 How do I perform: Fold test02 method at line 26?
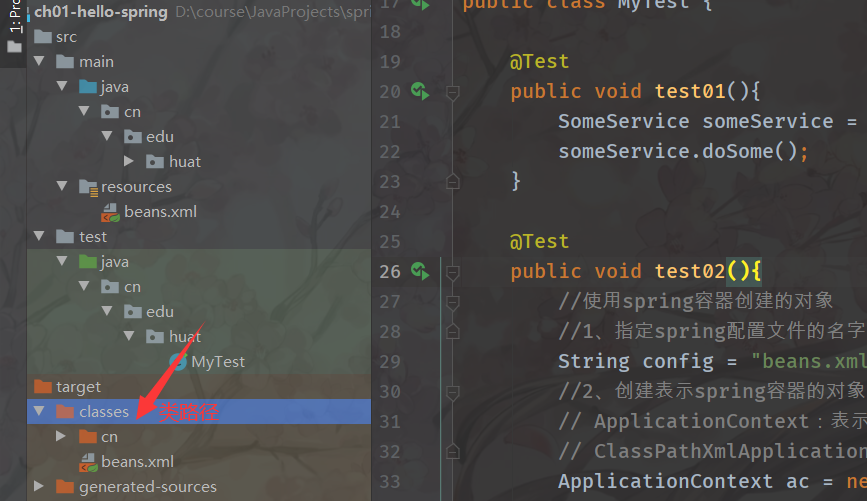[452, 272]
